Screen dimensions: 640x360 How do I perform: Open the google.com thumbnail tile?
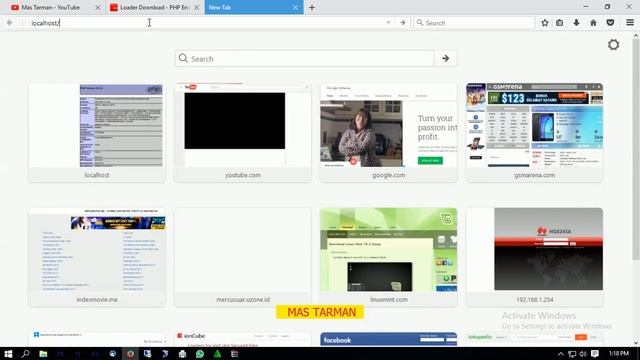[x=388, y=133]
